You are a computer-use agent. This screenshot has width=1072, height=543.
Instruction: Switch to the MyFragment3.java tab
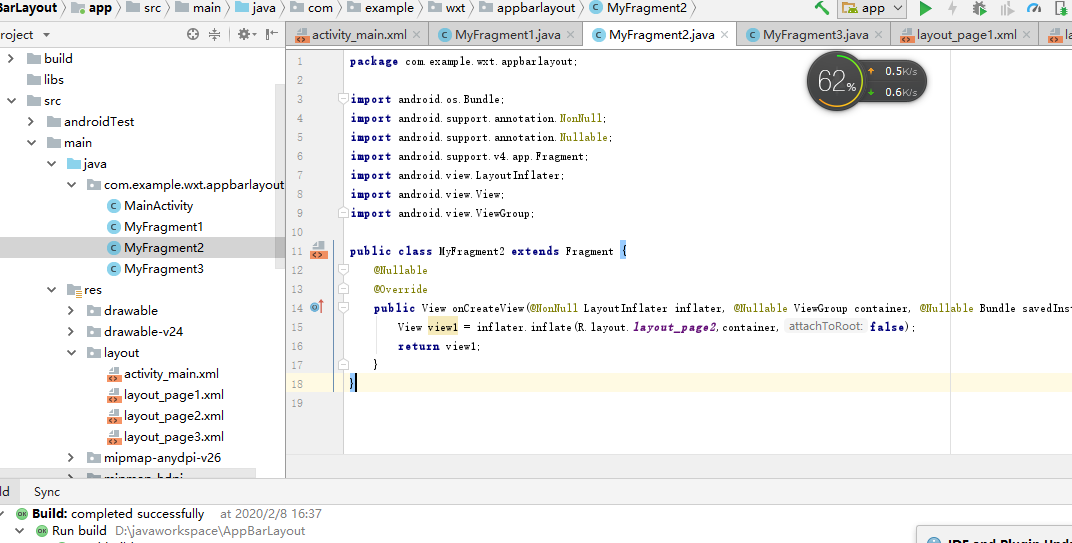click(815, 35)
